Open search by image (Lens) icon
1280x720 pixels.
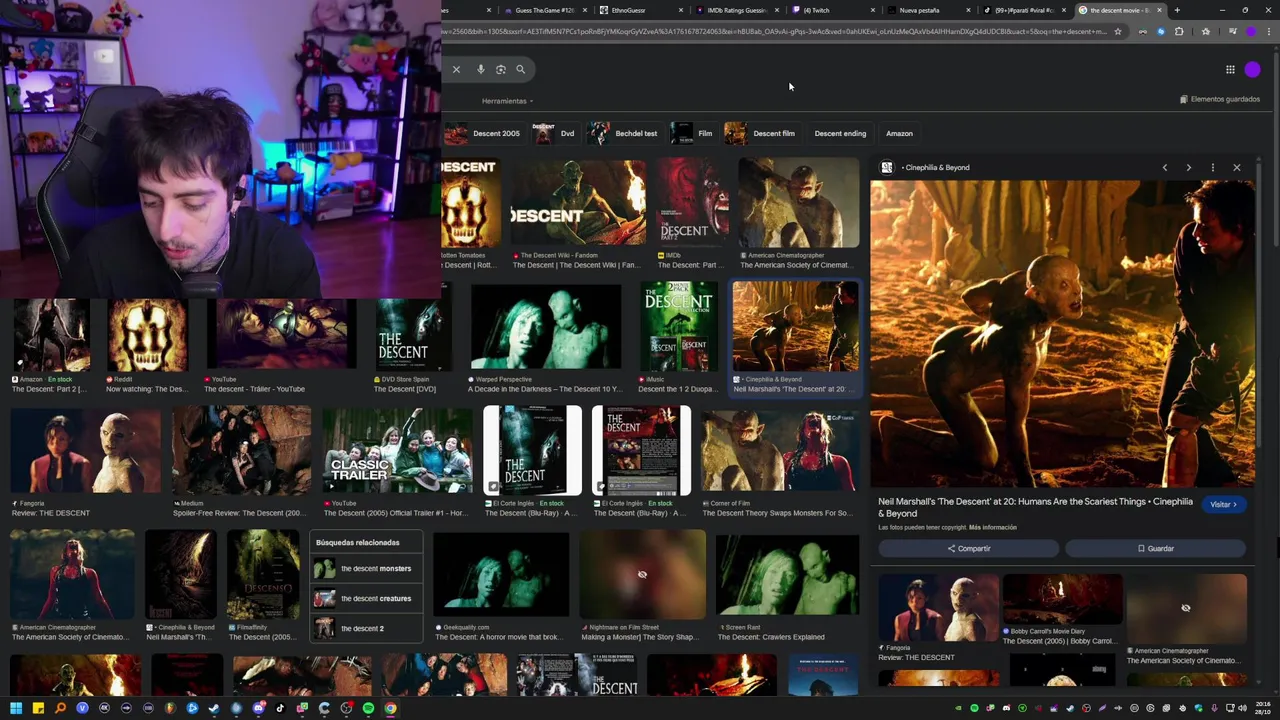[501, 69]
